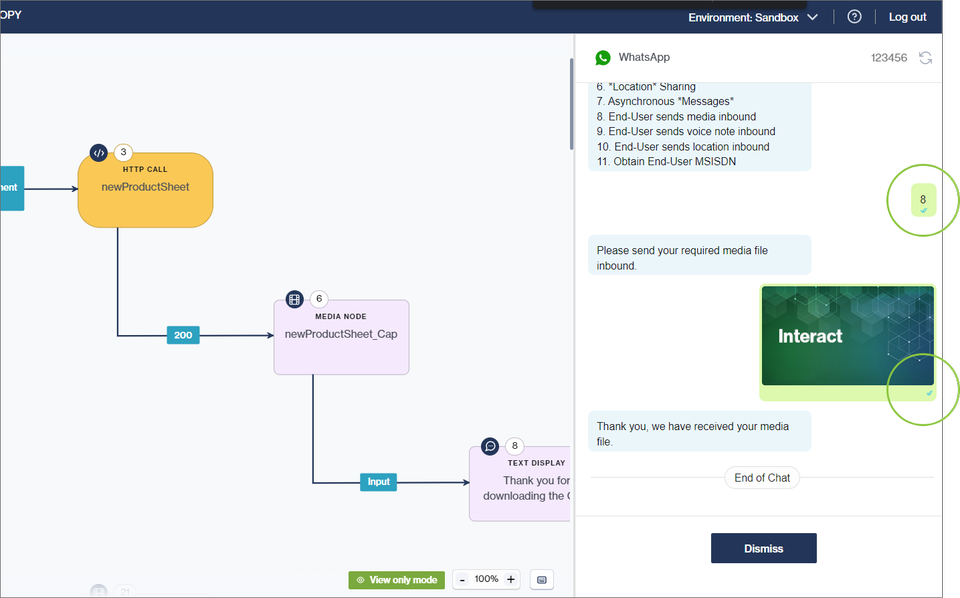Click the 200 connector label

[183, 336]
